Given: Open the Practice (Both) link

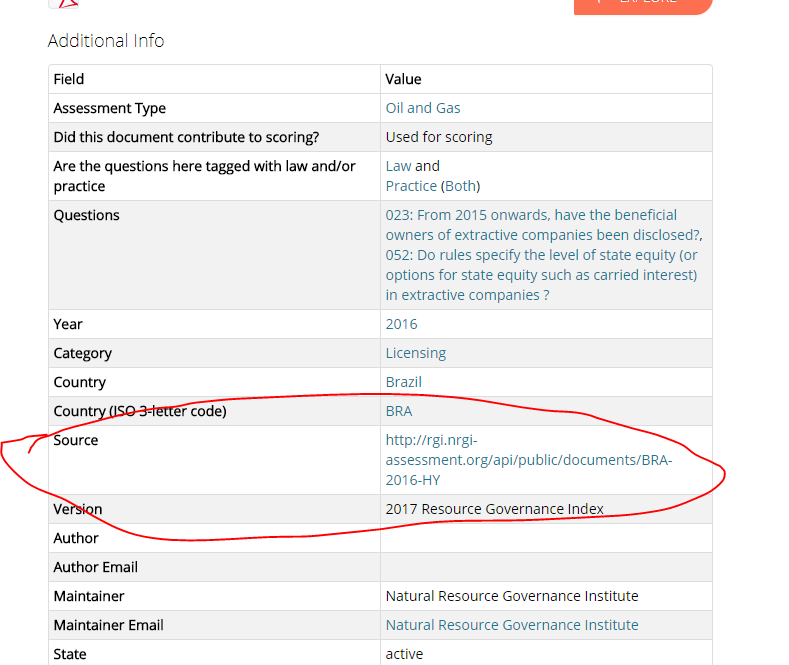Looking at the screenshot, I should [x=433, y=186].
